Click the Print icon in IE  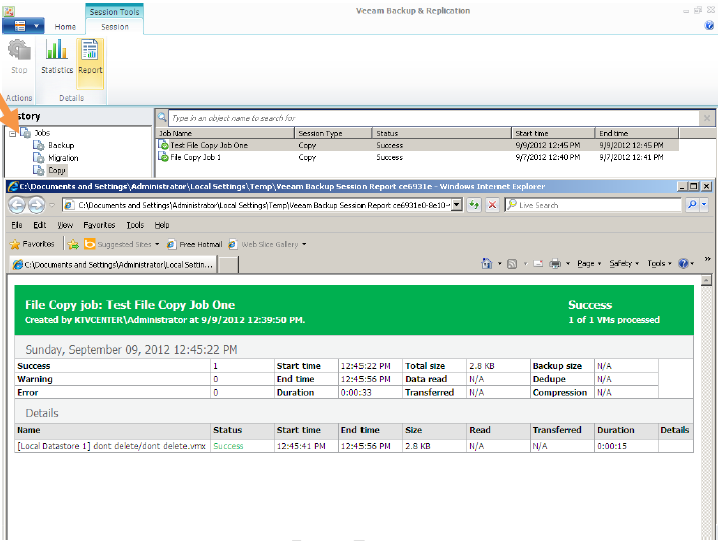[x=555, y=263]
